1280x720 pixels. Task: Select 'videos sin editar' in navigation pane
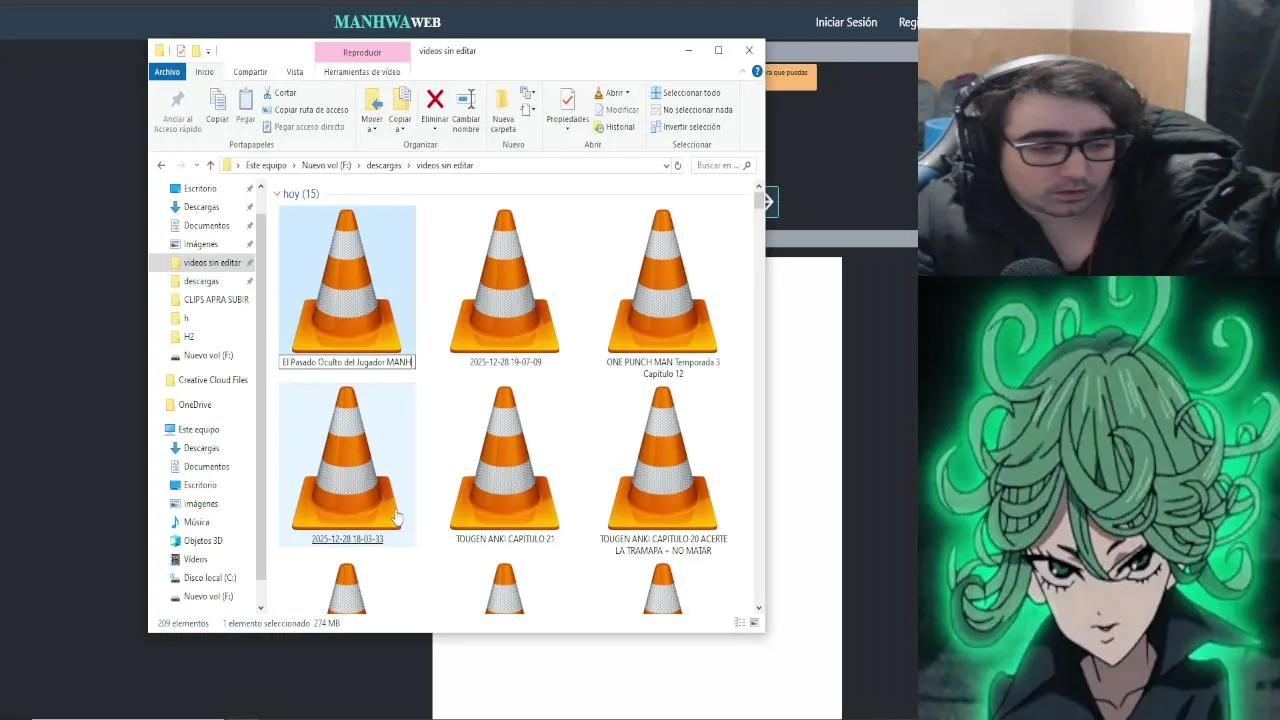[212, 263]
